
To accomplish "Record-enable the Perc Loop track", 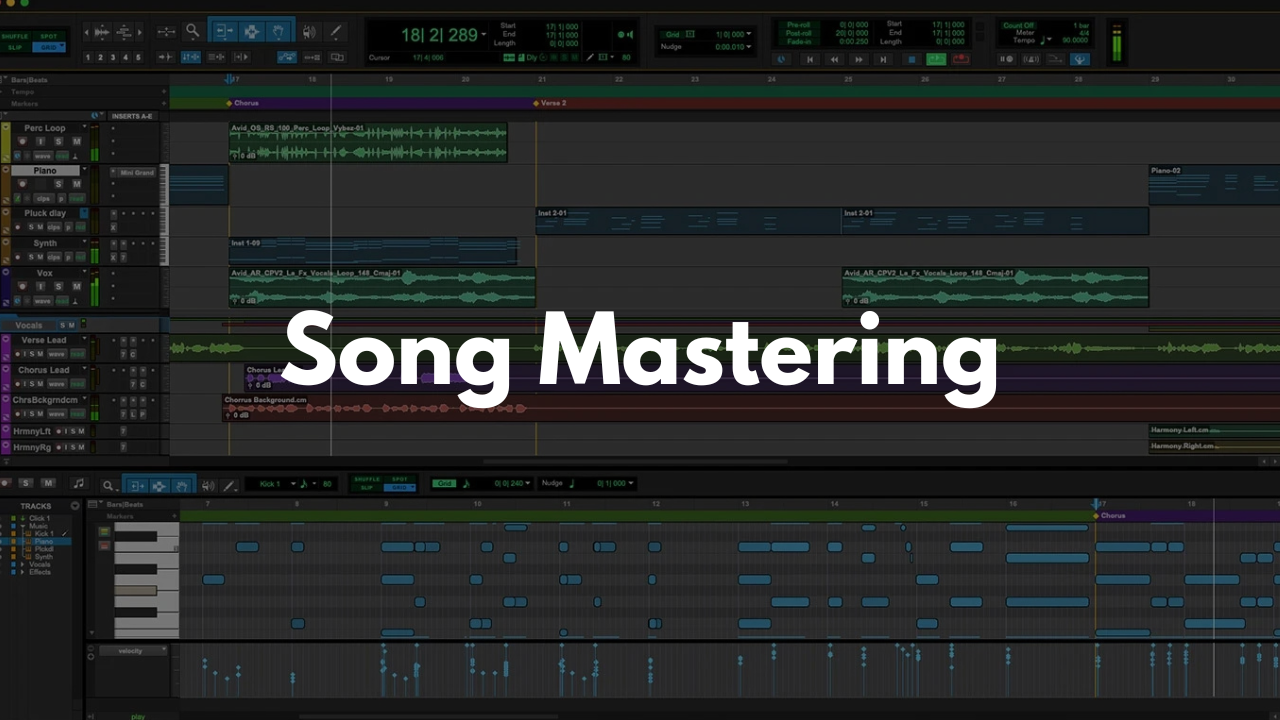I will pyautogui.click(x=23, y=141).
